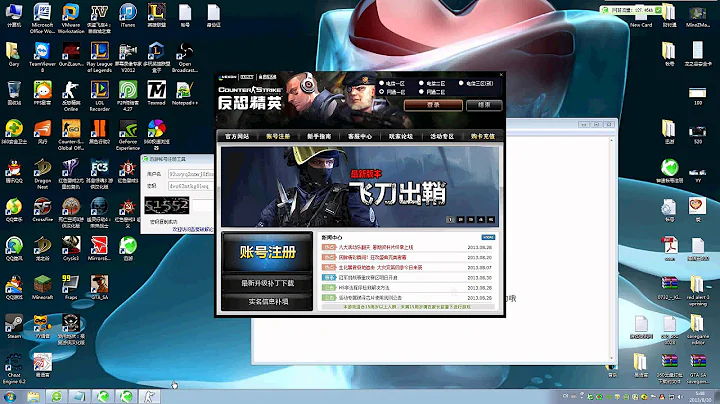Select the 电信二区 server radio button
The height and width of the screenshot is (404, 720).
point(421,84)
